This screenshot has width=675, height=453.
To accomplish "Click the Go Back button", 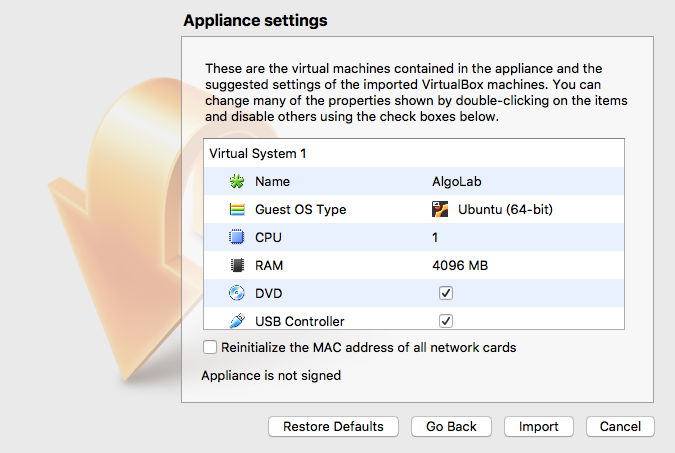I will pyautogui.click(x=451, y=426).
